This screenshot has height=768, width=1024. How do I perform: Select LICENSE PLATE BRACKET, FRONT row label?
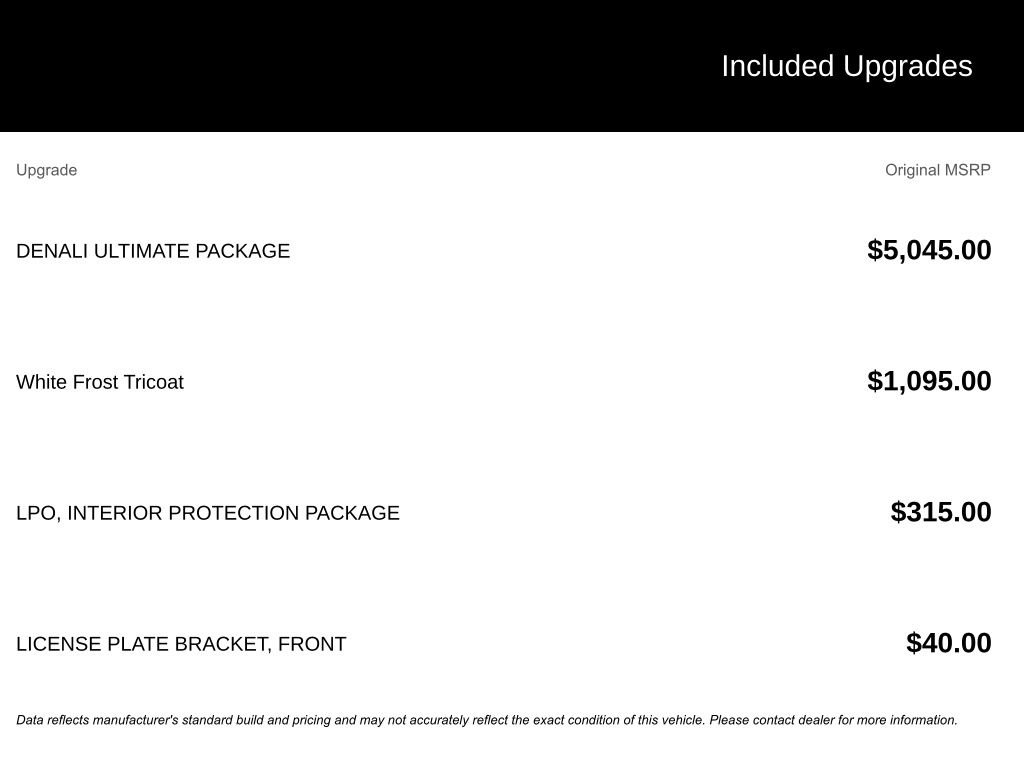pyautogui.click(x=181, y=644)
